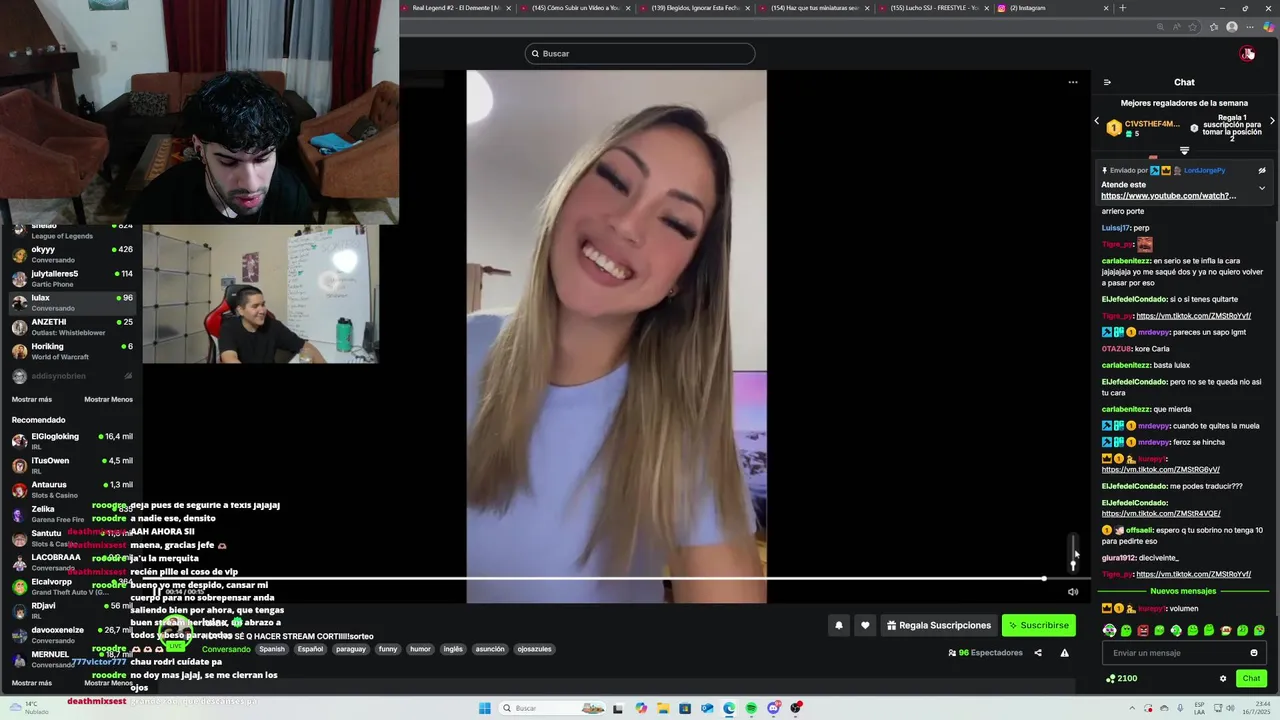This screenshot has width=1280, height=720.
Task: Open the Copilot icon in the browser toolbar
Action: click(1269, 27)
